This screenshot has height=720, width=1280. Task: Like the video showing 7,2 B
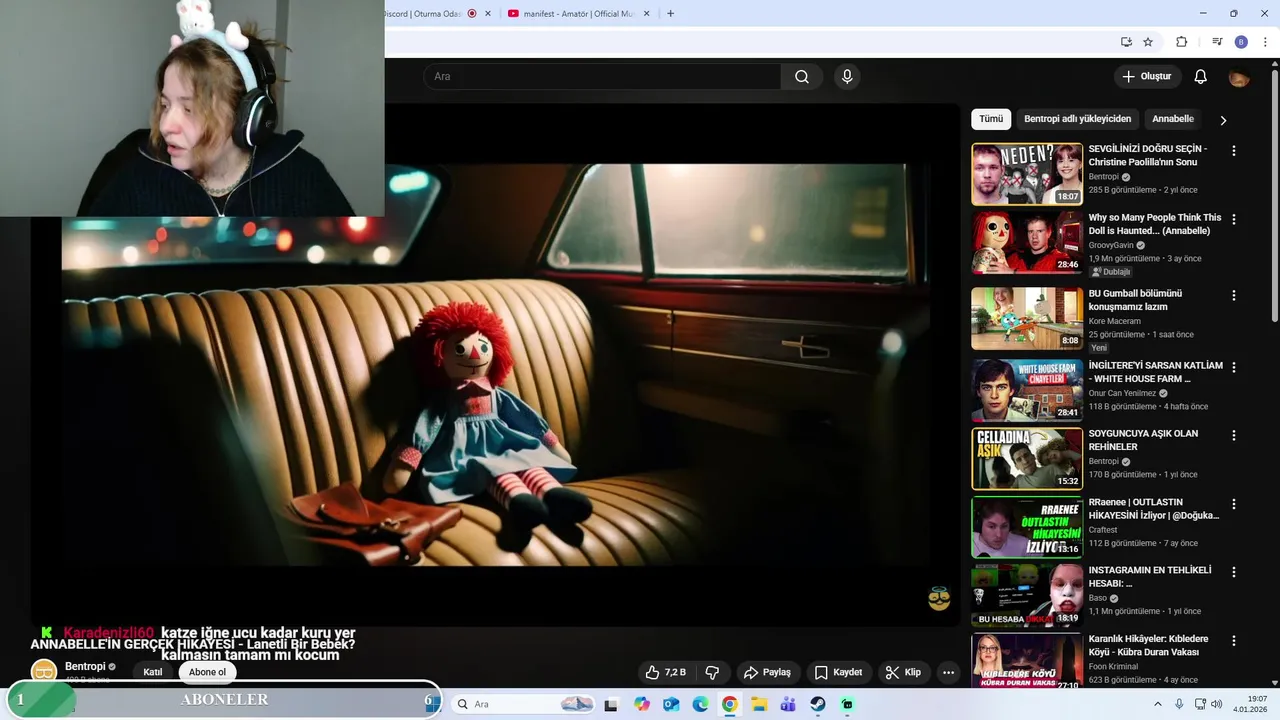(665, 672)
